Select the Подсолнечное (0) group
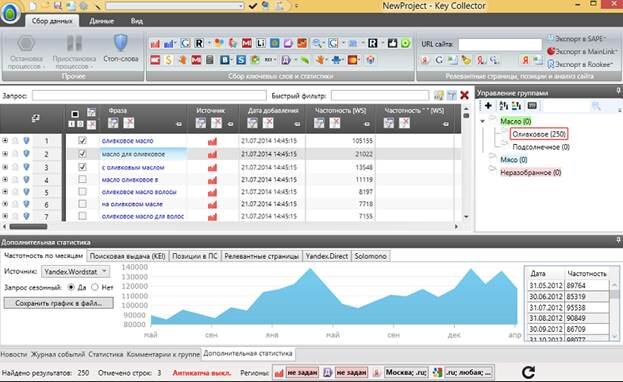This screenshot has height=382, width=623. (541, 147)
